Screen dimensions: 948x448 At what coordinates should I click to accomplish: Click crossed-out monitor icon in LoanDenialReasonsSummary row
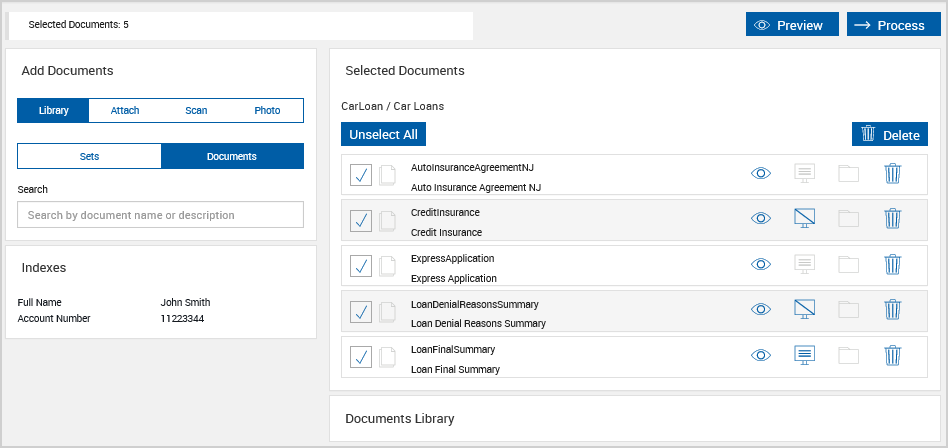[x=805, y=310]
